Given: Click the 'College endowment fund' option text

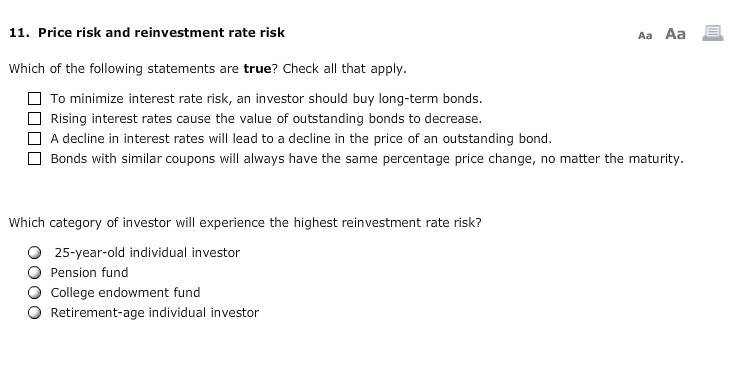Looking at the screenshot, I should [x=125, y=292].
